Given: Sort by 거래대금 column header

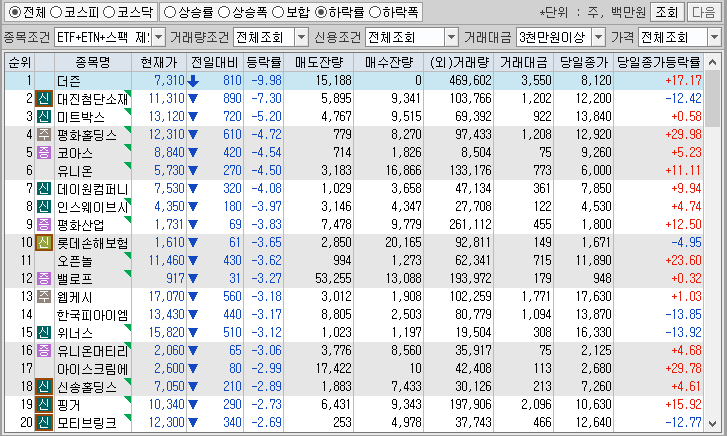Looking at the screenshot, I should [x=523, y=63].
